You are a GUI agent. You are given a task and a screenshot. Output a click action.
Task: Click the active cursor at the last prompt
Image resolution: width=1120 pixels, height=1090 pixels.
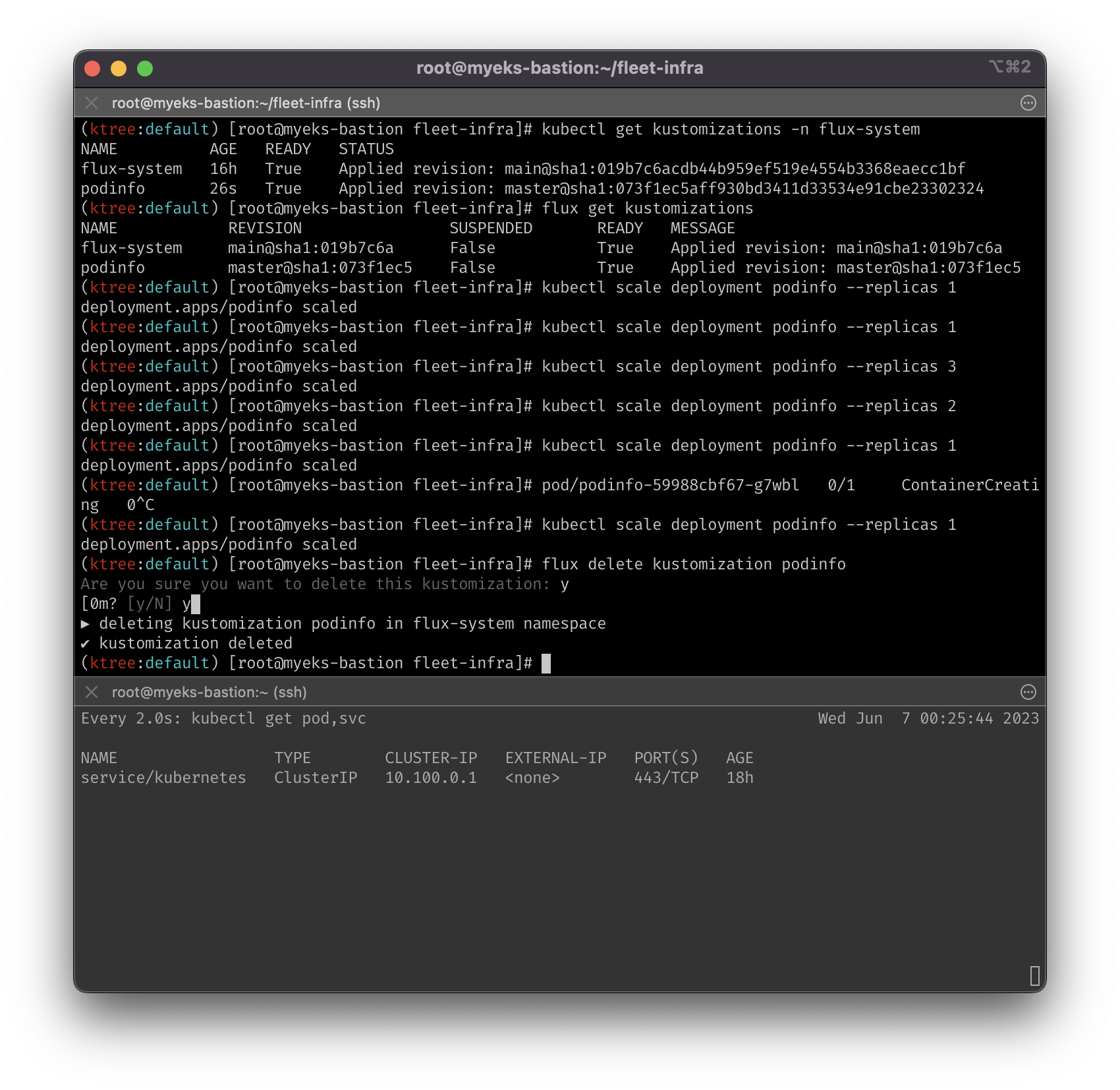[546, 663]
